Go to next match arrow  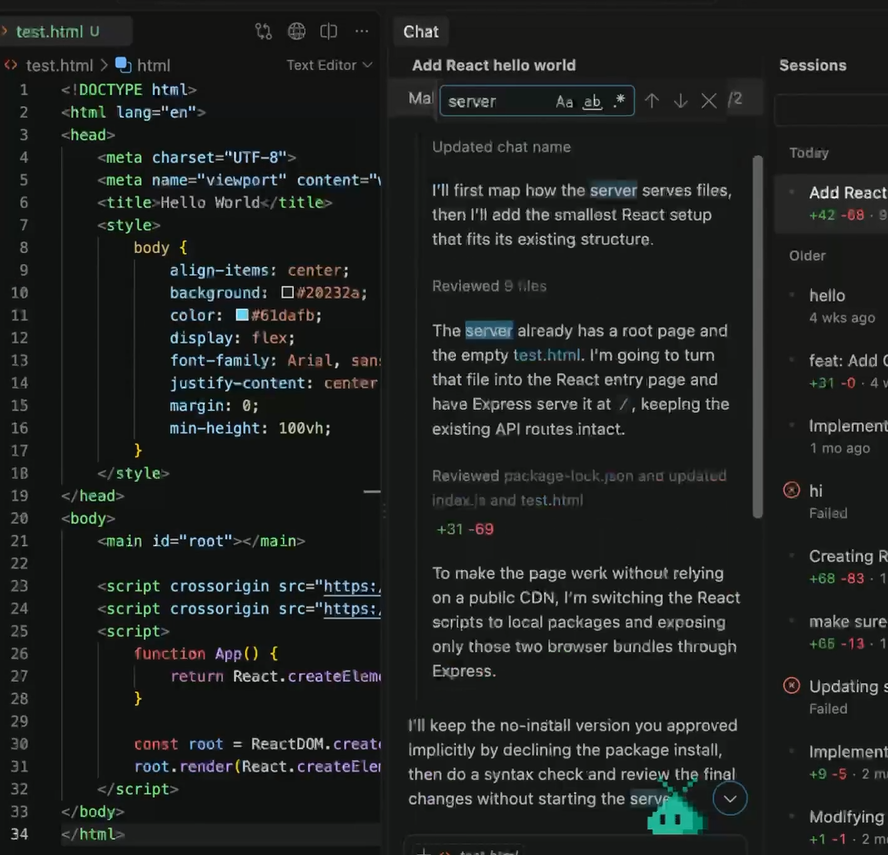pos(680,101)
